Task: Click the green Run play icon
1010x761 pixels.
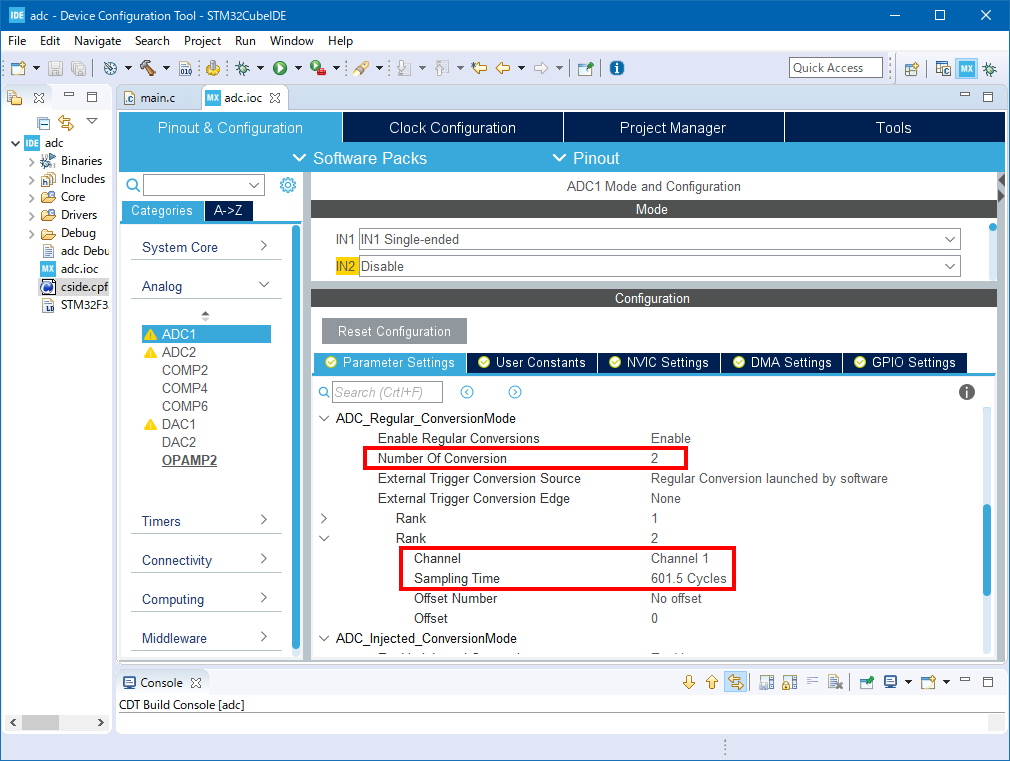Action: pyautogui.click(x=280, y=68)
